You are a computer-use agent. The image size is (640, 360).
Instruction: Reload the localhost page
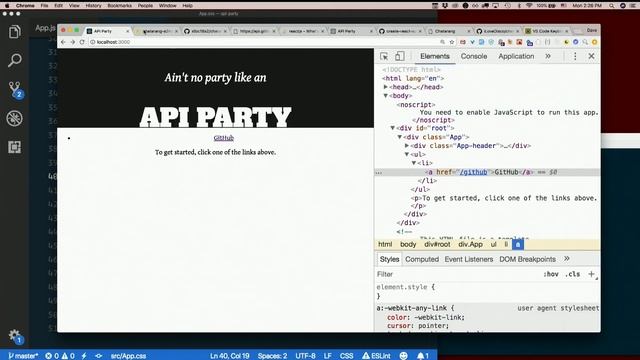(x=82, y=42)
